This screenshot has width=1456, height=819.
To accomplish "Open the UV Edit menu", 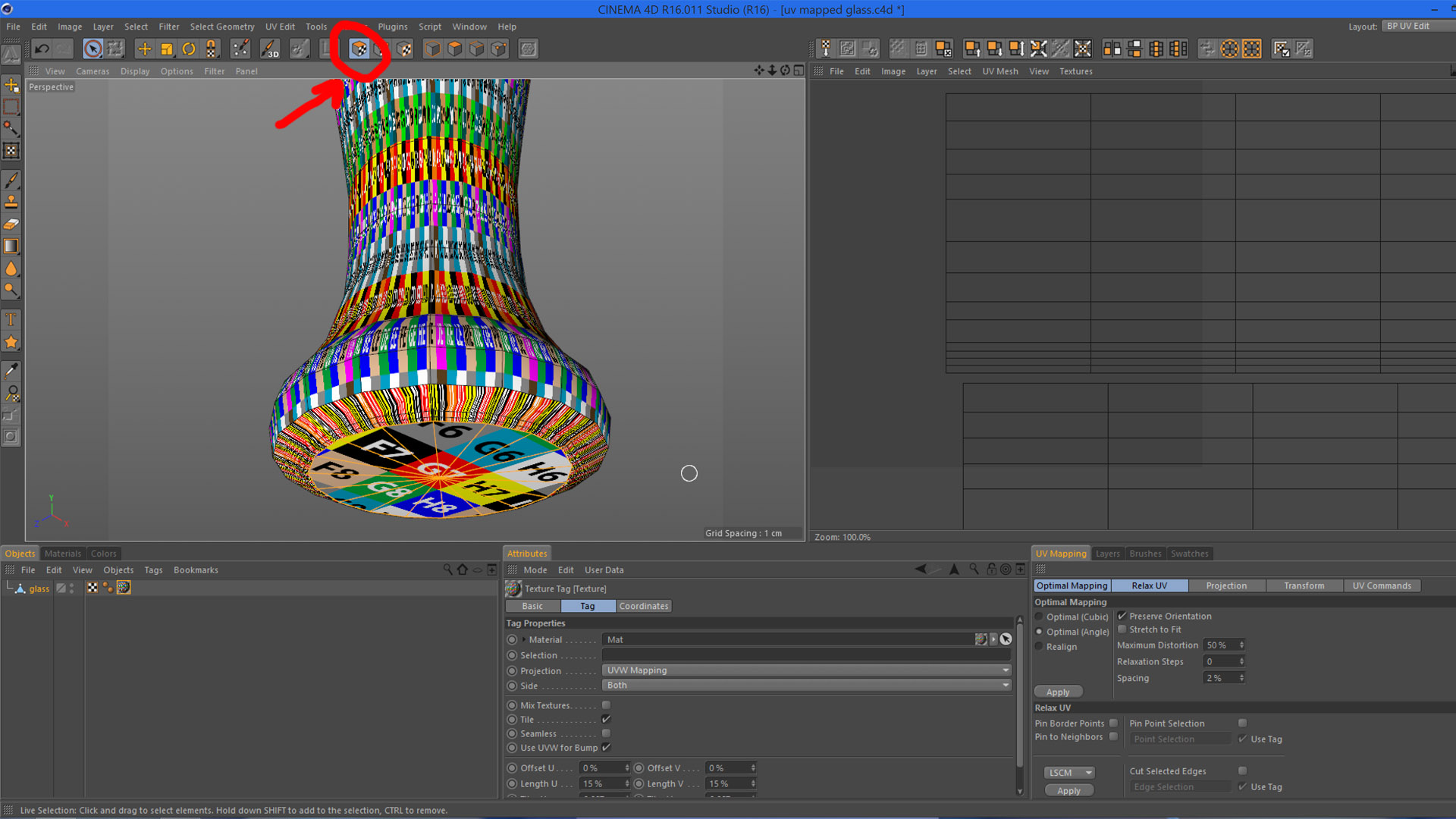I will click(x=280, y=27).
